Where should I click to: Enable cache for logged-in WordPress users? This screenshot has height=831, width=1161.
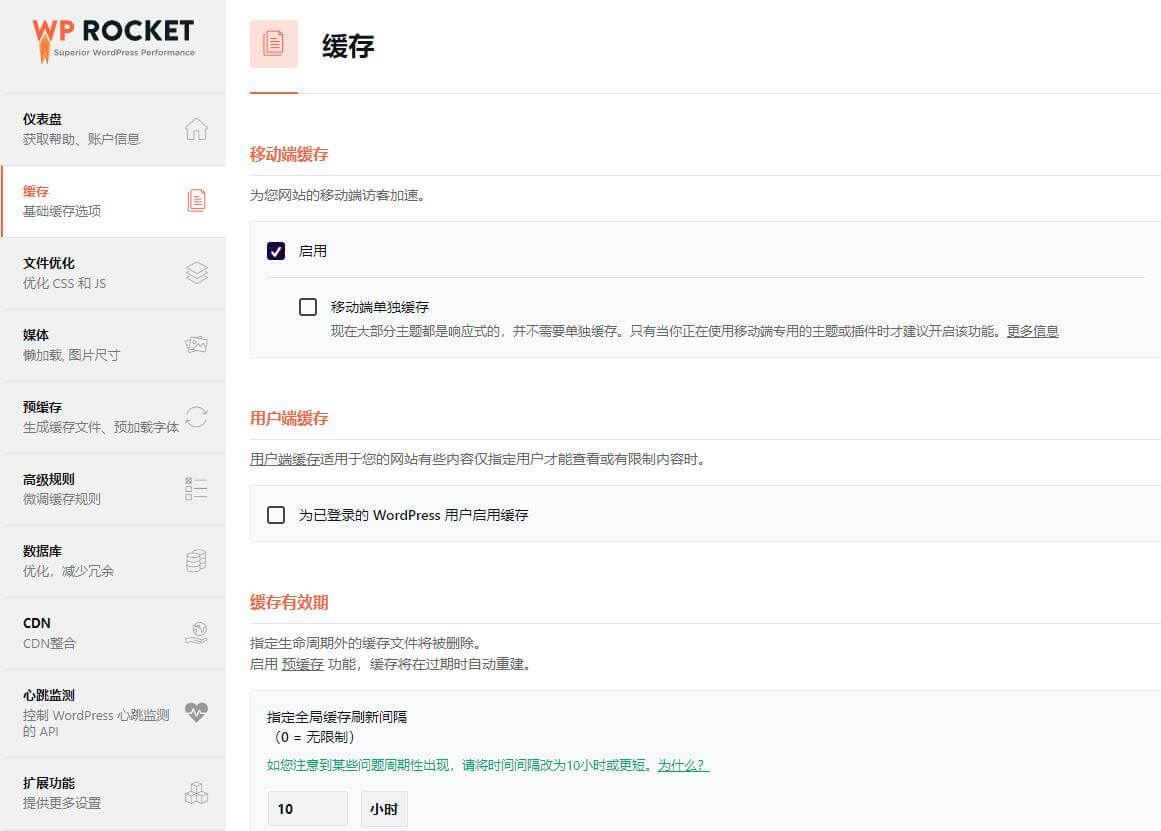[x=276, y=515]
